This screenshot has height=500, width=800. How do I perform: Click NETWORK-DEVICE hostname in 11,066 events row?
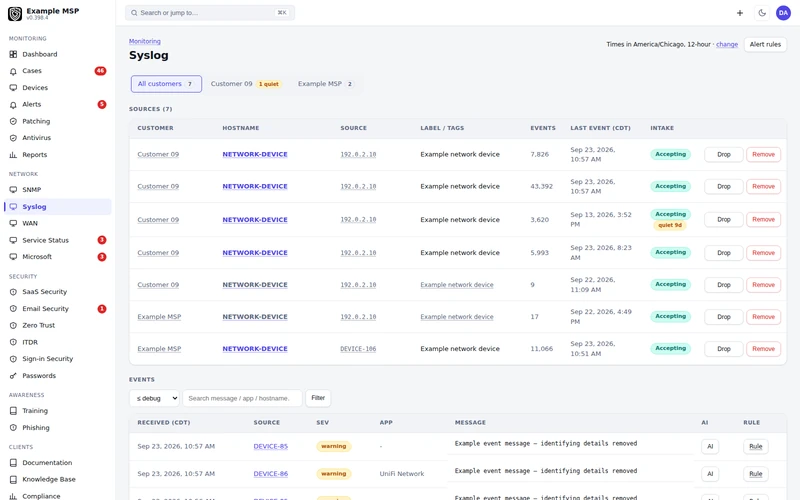pyautogui.click(x=255, y=349)
